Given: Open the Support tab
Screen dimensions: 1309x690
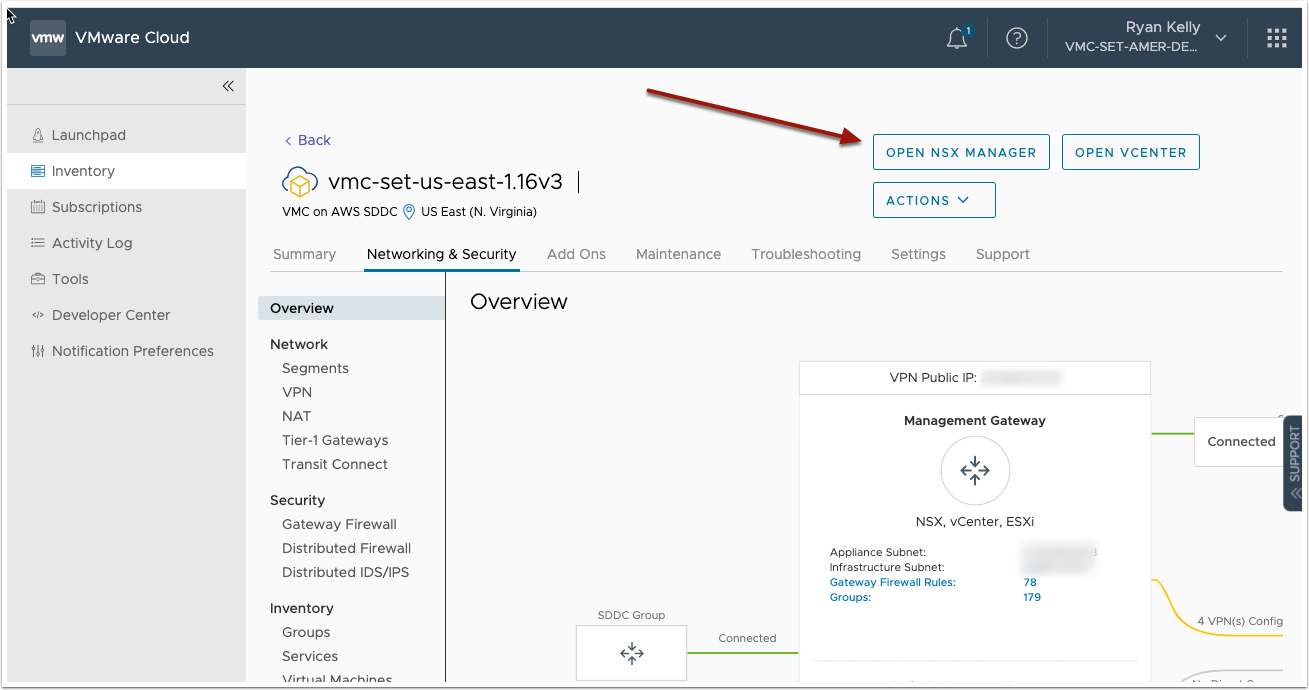Looking at the screenshot, I should (1003, 254).
